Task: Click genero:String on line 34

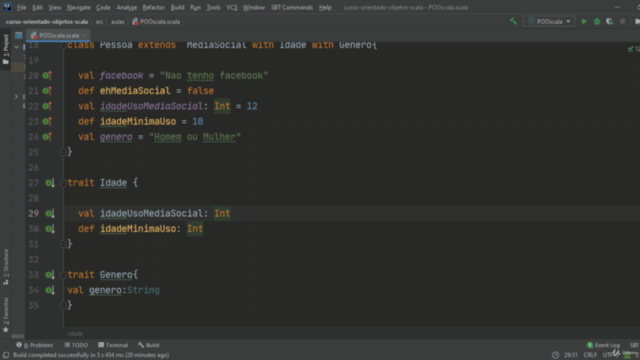Action: pyautogui.click(x=124, y=290)
